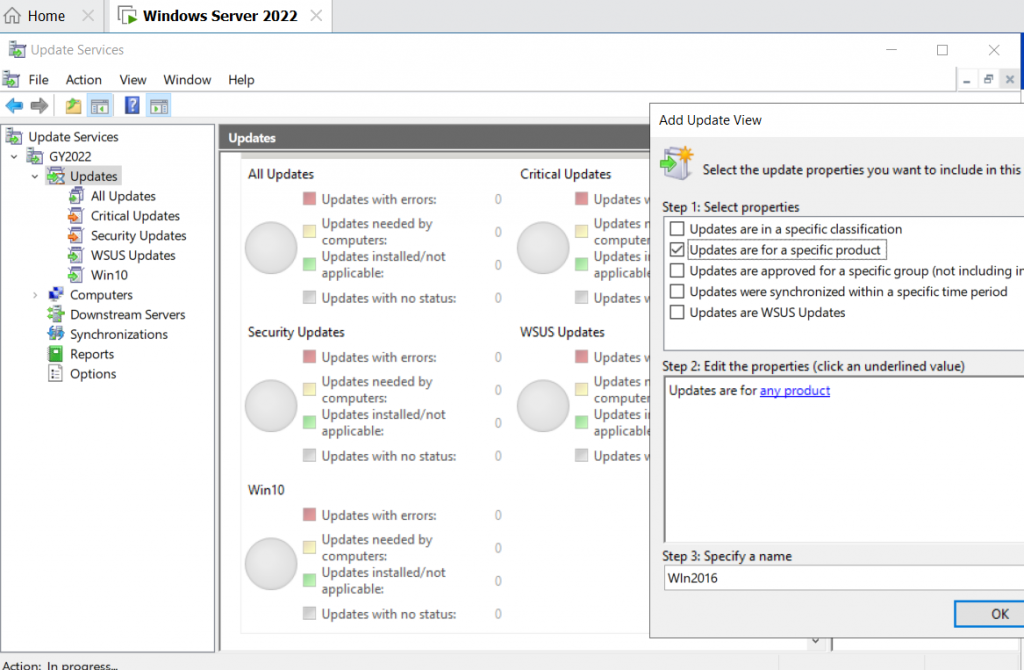Click the Critical Updates view icon
This screenshot has width=1024, height=670.
(76, 215)
